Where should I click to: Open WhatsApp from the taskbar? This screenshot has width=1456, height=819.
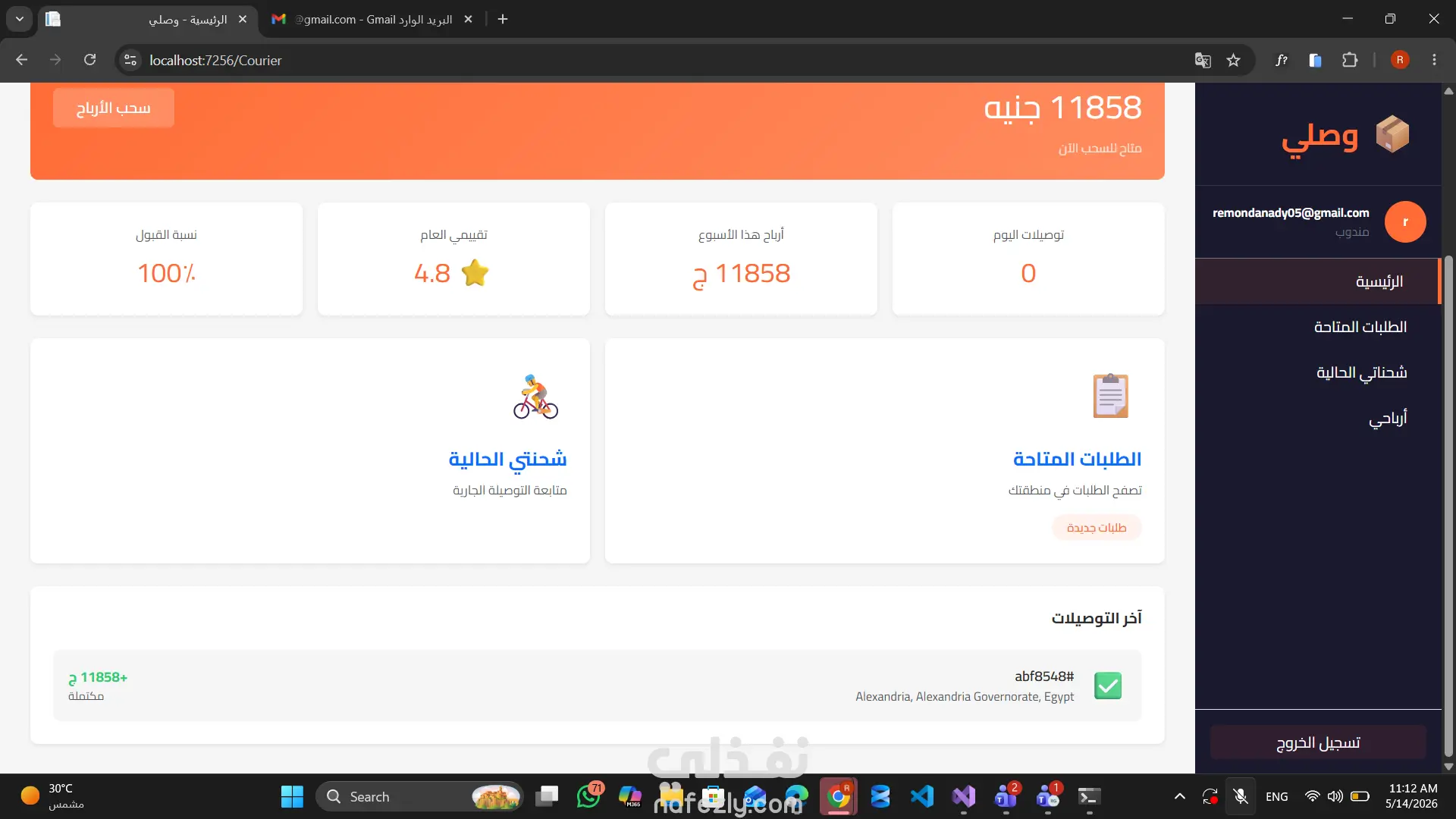click(x=589, y=796)
